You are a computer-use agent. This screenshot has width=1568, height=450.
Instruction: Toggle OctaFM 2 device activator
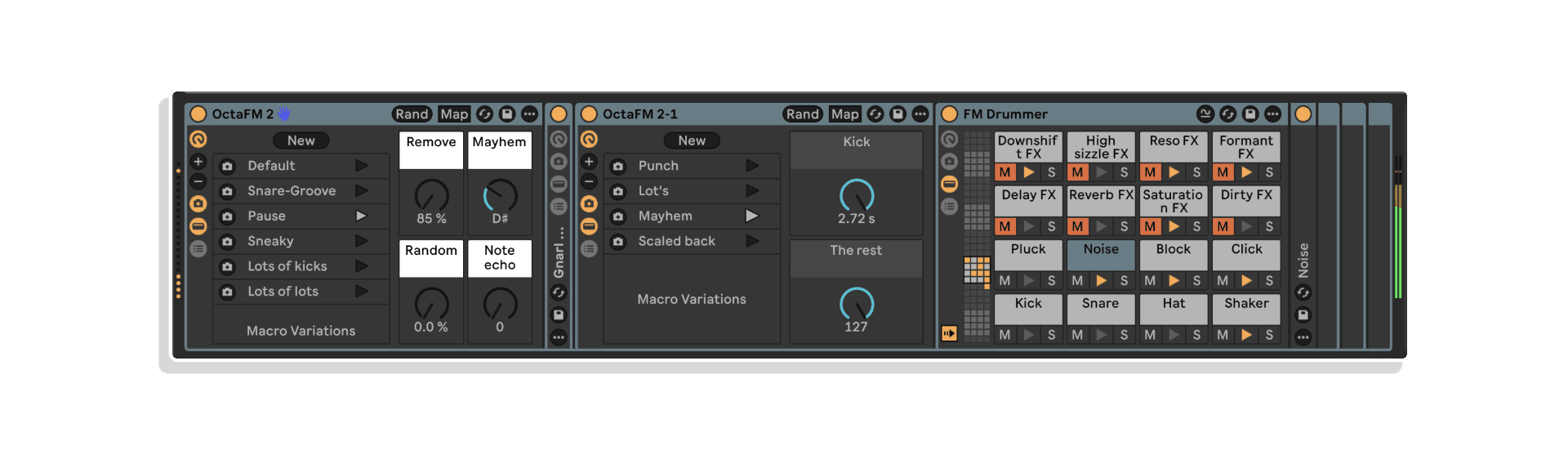(x=198, y=114)
